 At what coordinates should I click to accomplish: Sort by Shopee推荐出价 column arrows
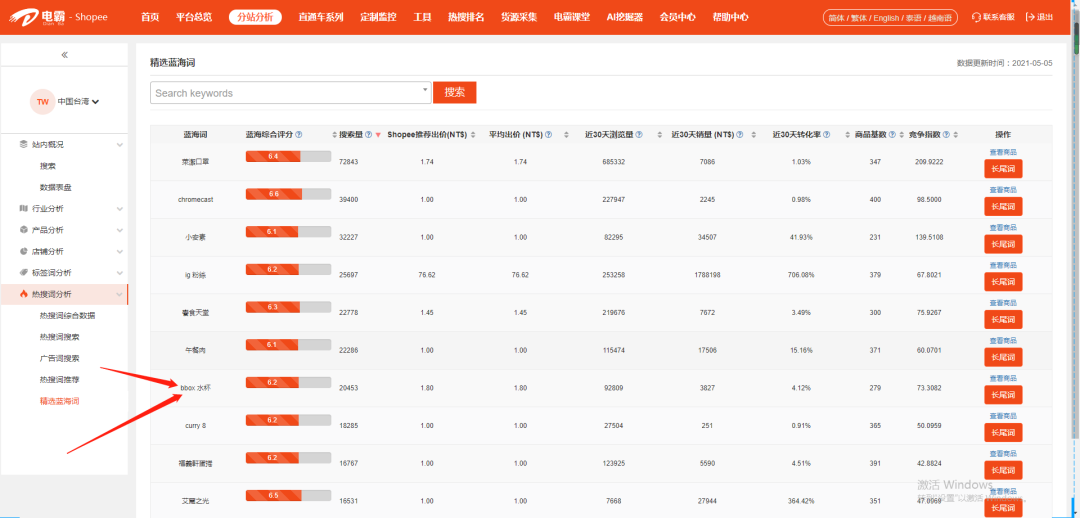point(475,134)
